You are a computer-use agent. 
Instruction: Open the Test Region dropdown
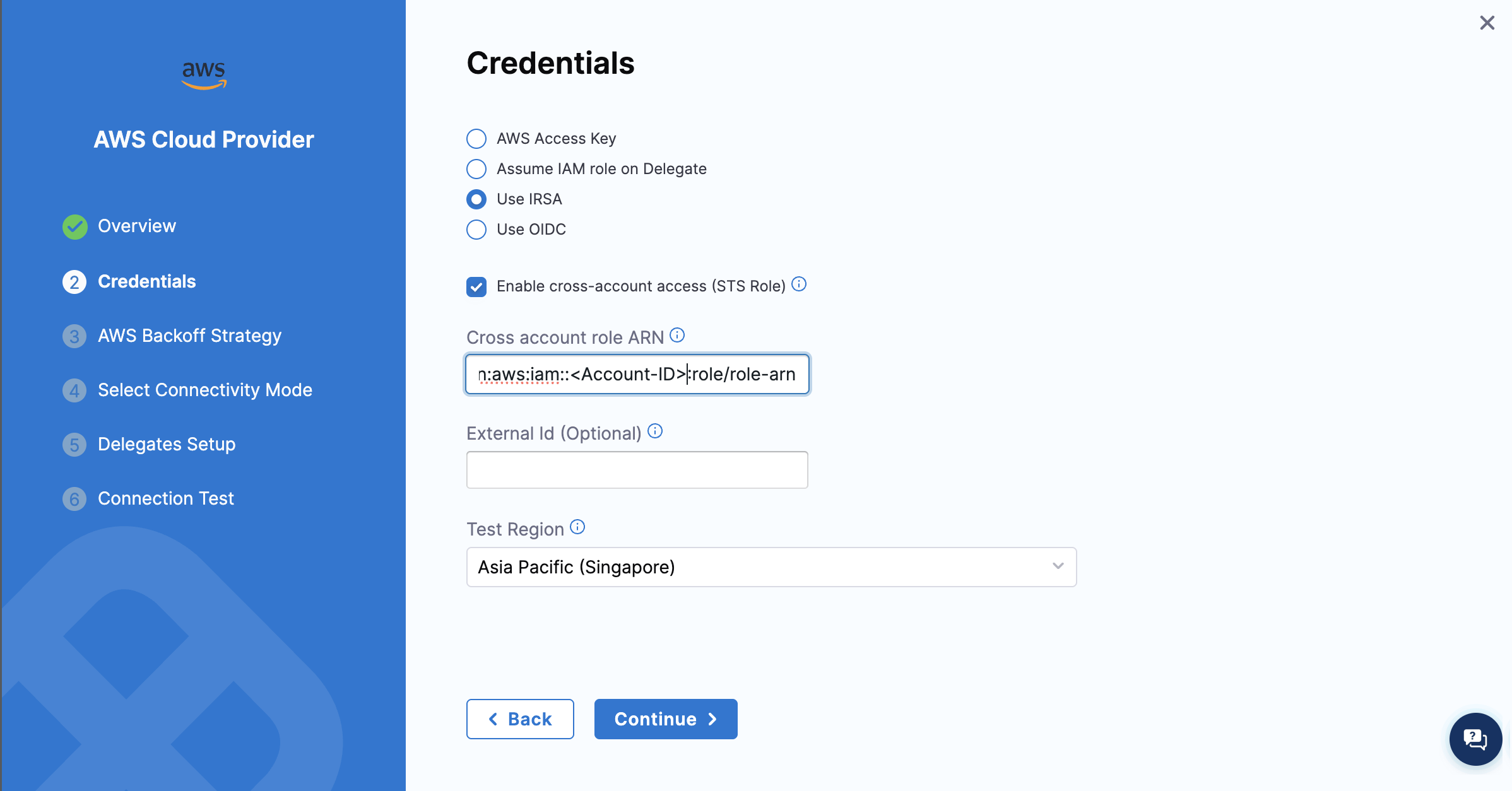pos(770,567)
